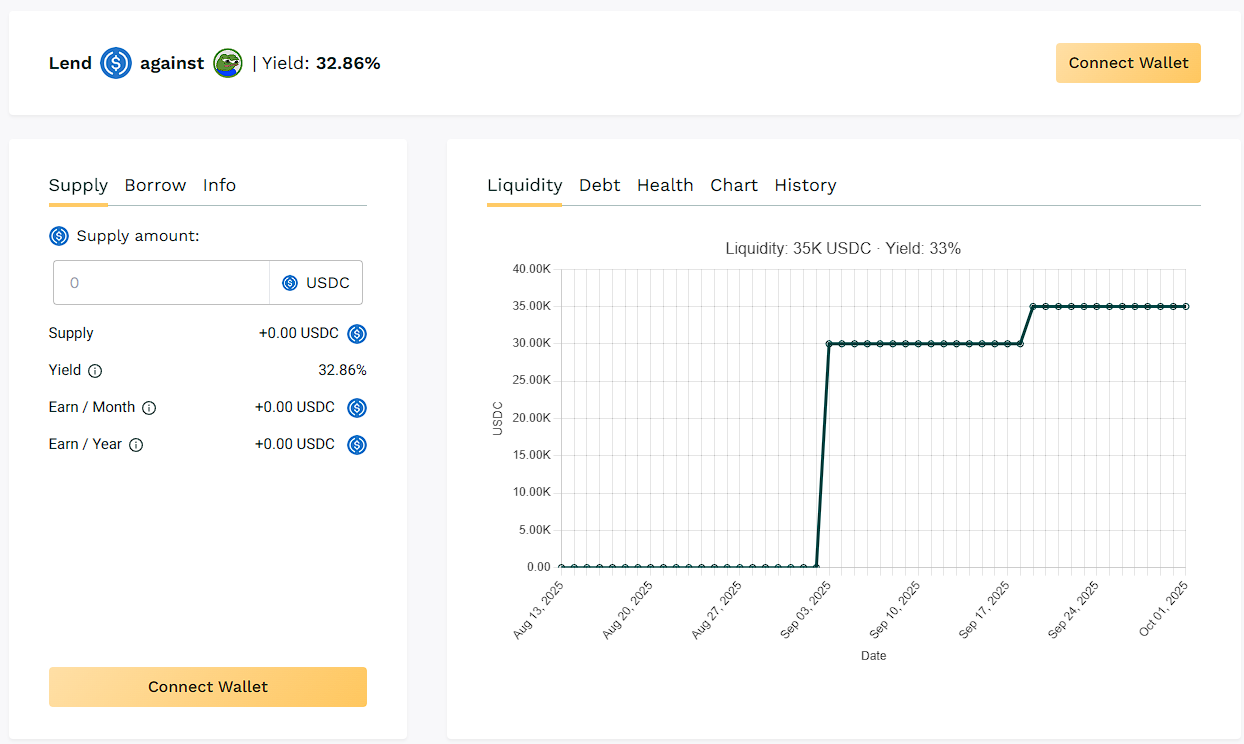
Task: Select the USDC currency selector in input
Action: pyautogui.click(x=316, y=283)
